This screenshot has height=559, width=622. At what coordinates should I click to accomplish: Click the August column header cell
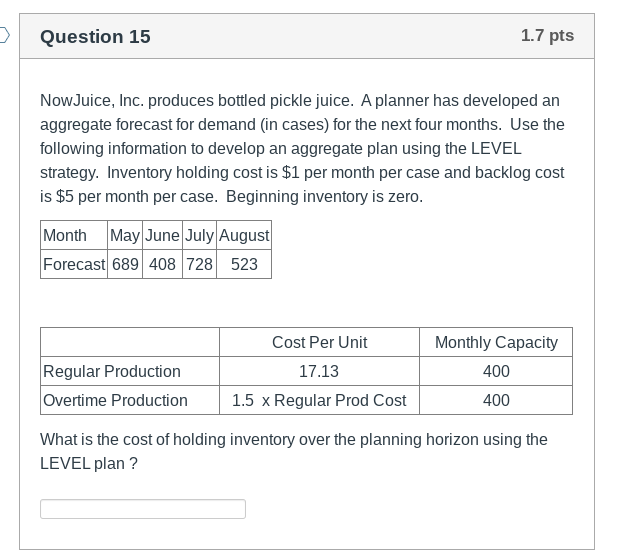pos(244,236)
